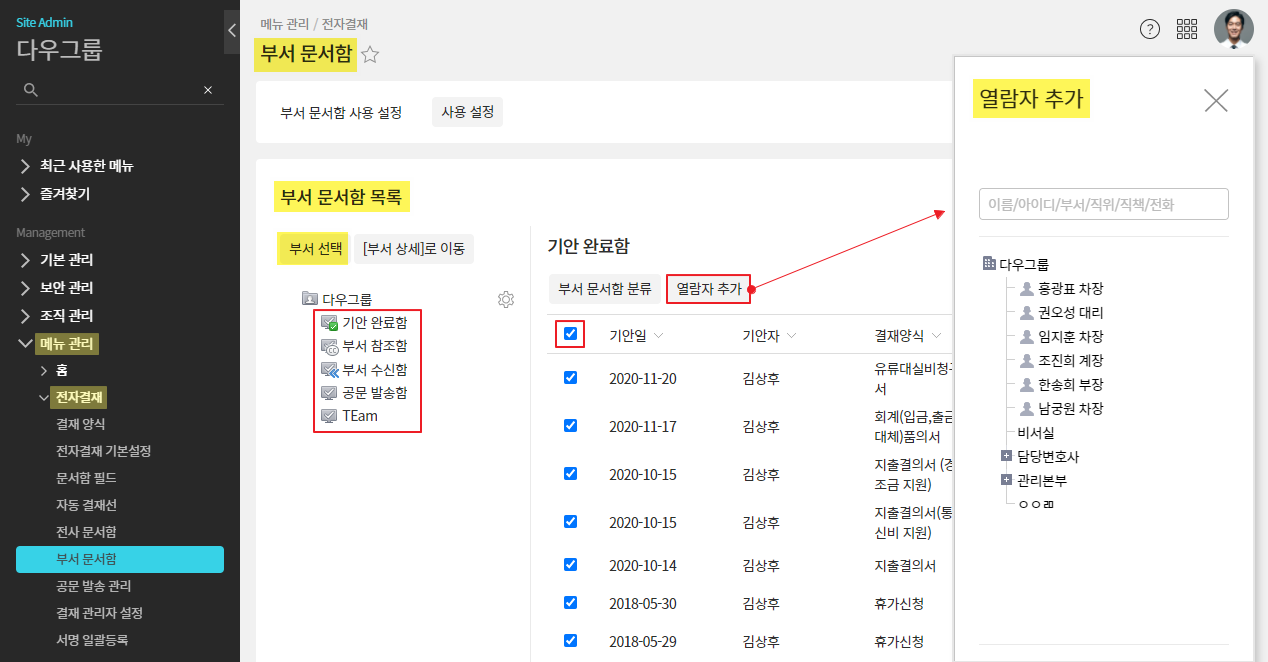This screenshot has height=662, width=1268.
Task: Open 공문 발송 관리 sidebar menu item
Action: tap(94, 586)
